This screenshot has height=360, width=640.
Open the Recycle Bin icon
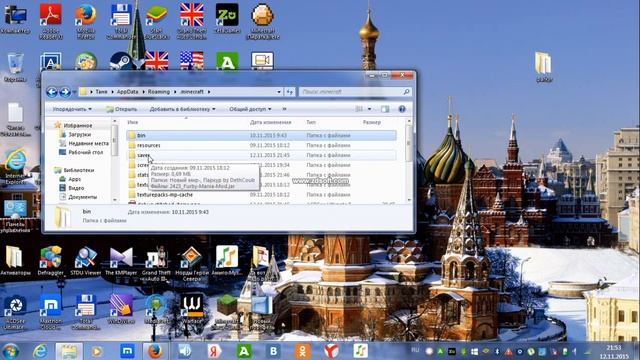(x=15, y=67)
